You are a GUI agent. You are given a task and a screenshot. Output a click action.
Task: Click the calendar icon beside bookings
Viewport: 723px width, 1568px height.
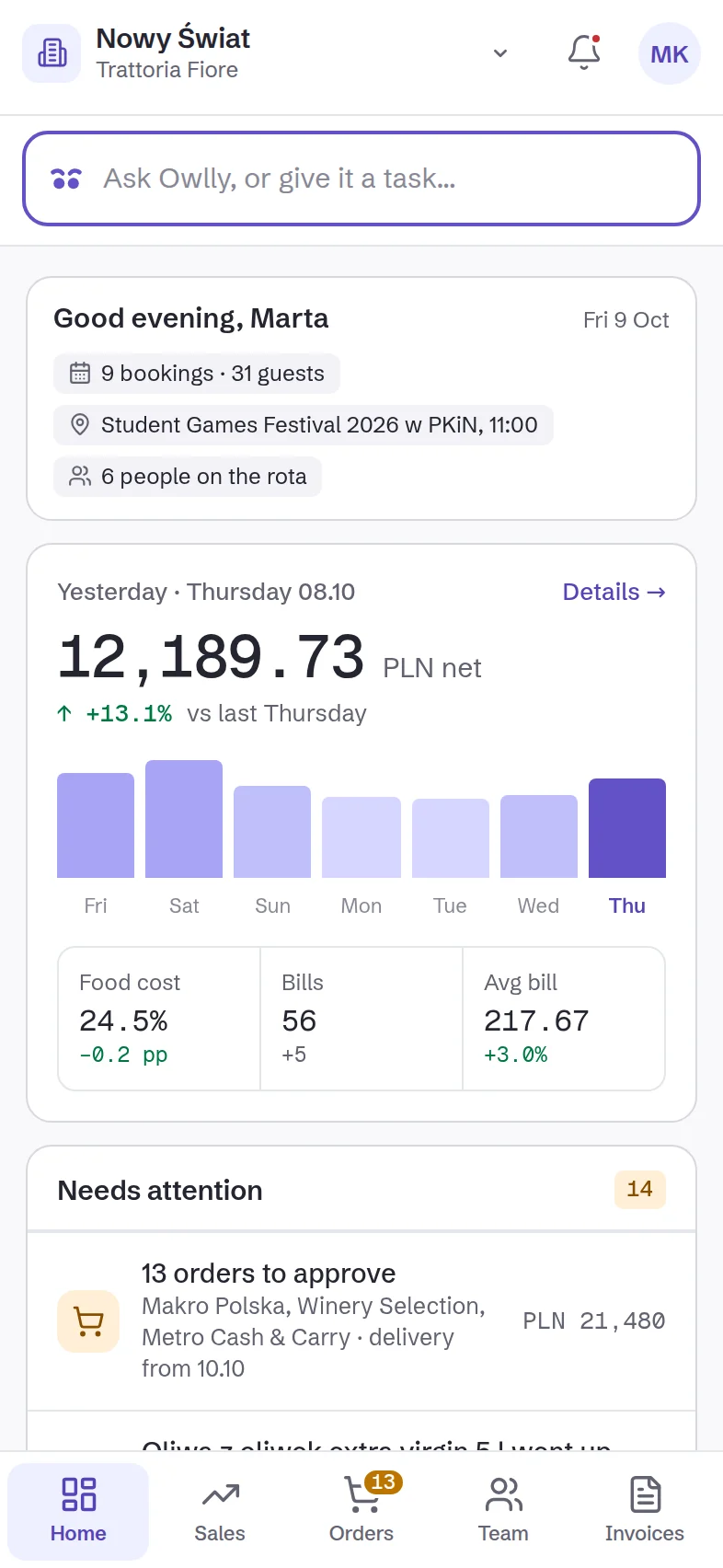(80, 374)
